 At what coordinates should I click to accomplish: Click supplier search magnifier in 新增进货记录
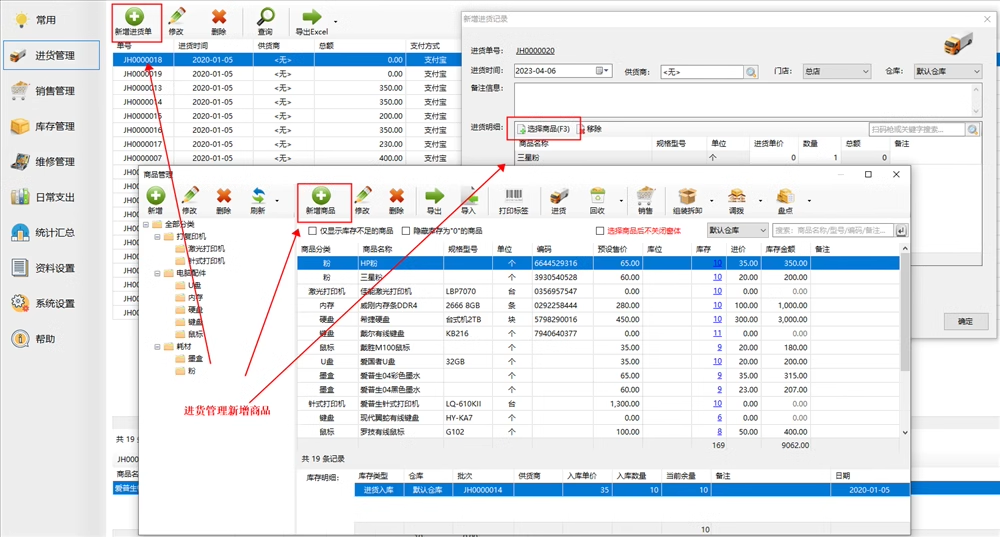click(x=751, y=72)
